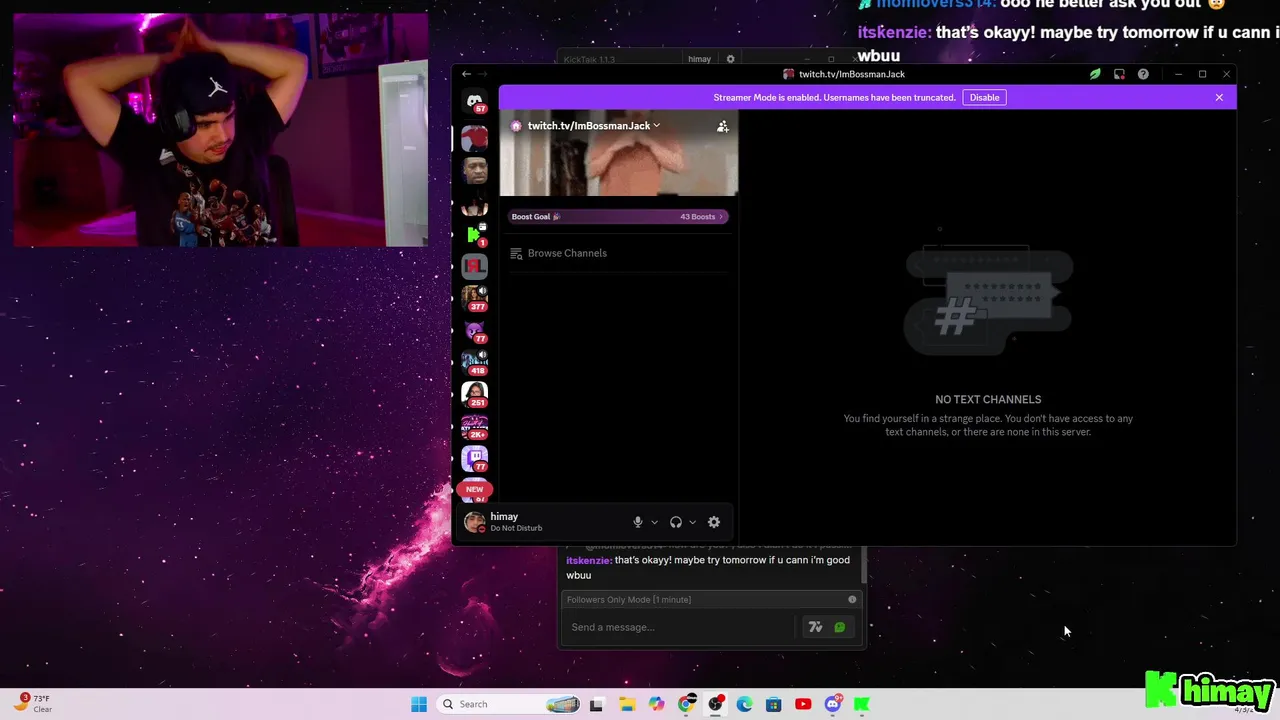Screen dimensions: 1280x720
Task: Launch Copilot from taskbar
Action: [656, 704]
